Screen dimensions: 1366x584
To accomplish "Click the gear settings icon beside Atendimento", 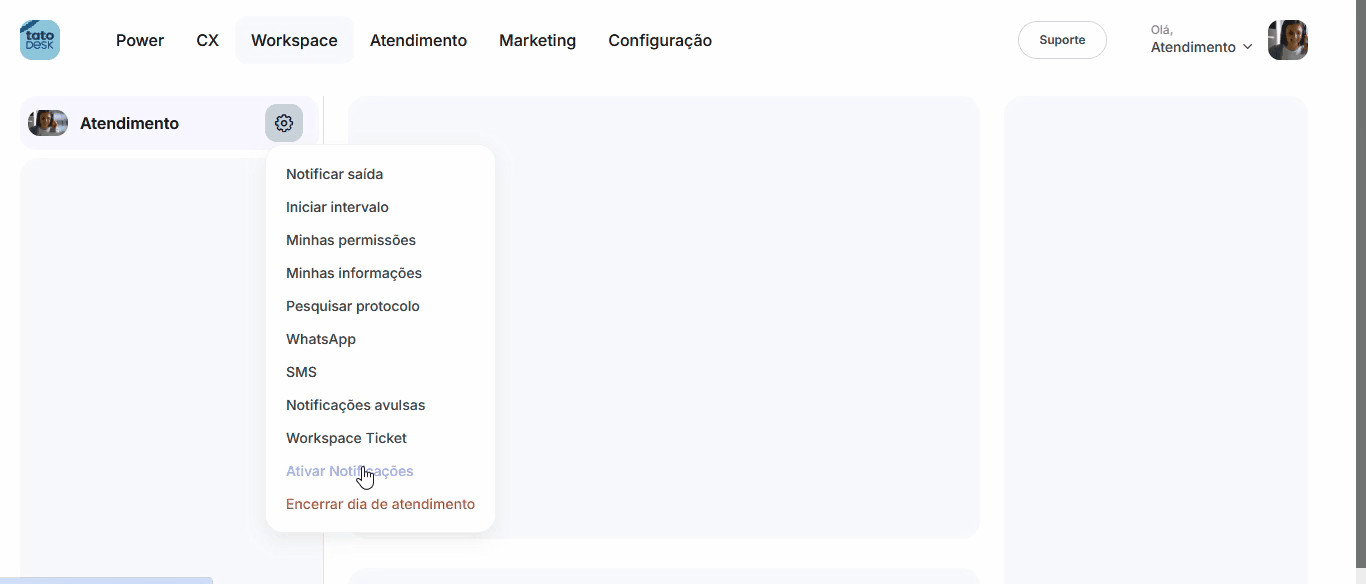I will coord(284,123).
